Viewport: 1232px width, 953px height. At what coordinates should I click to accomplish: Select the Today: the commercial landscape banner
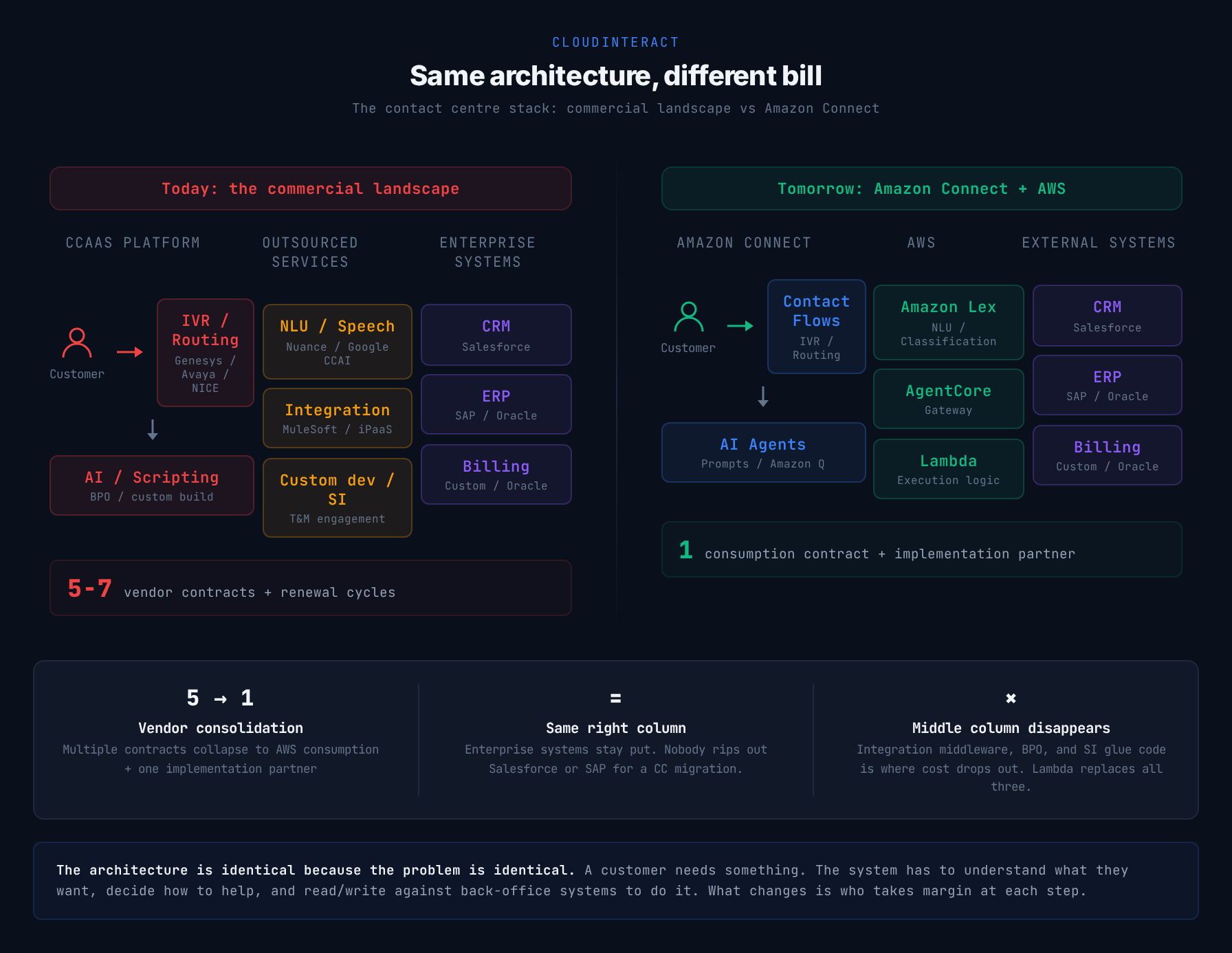tap(310, 188)
